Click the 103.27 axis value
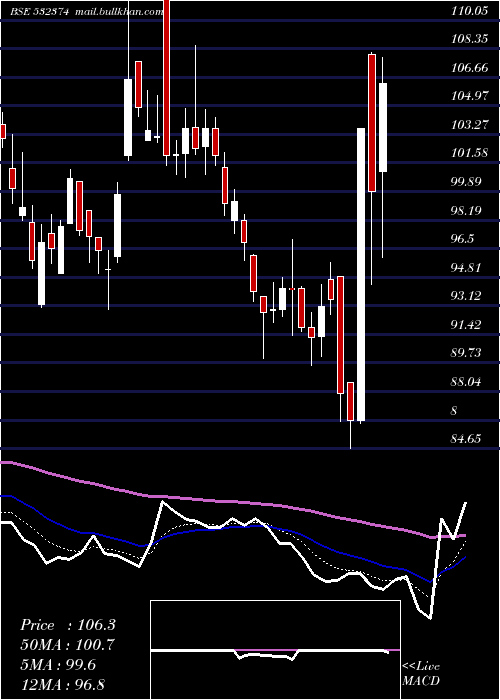 (469, 125)
